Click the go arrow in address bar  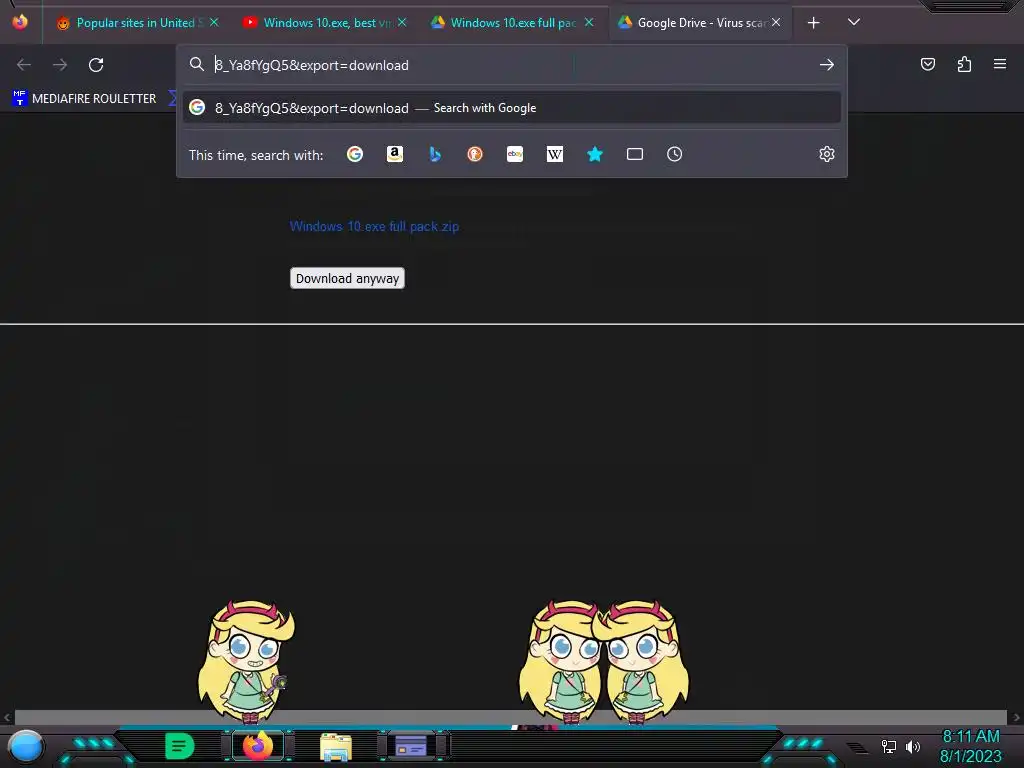(x=827, y=65)
